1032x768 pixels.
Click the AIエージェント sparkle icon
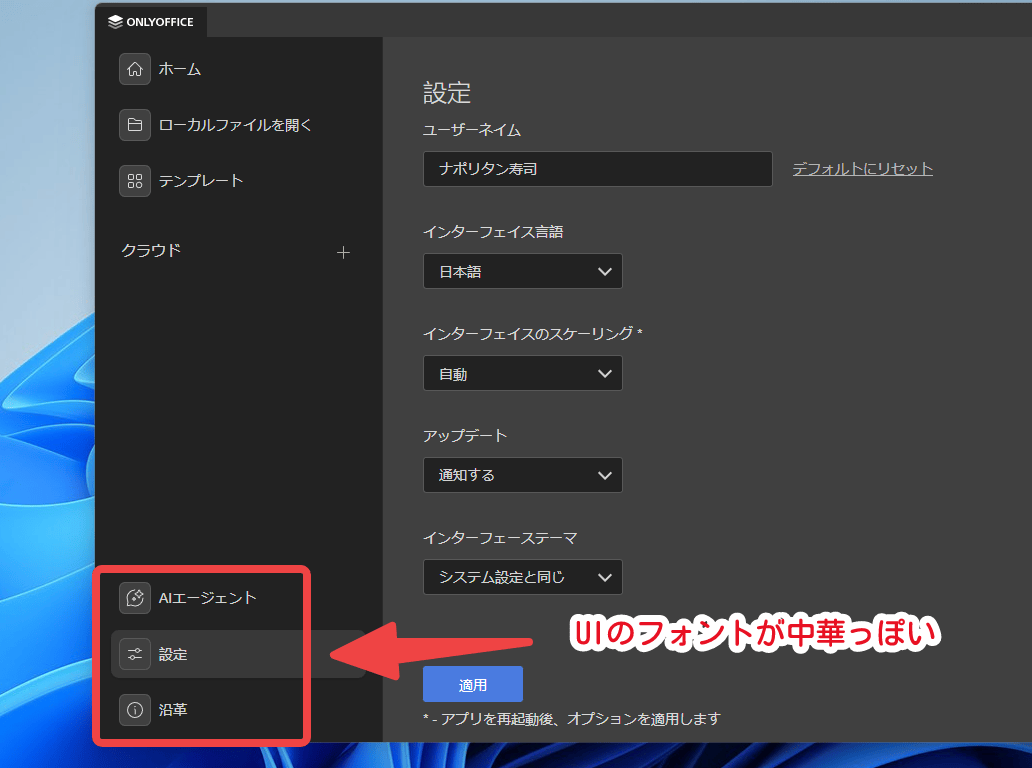[135, 598]
